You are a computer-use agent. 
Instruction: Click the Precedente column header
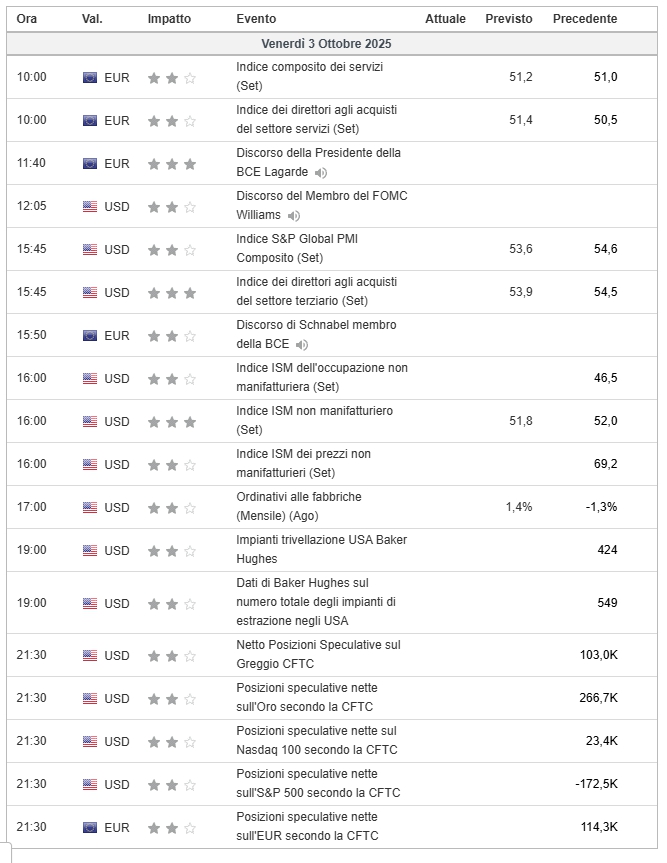[x=584, y=19]
